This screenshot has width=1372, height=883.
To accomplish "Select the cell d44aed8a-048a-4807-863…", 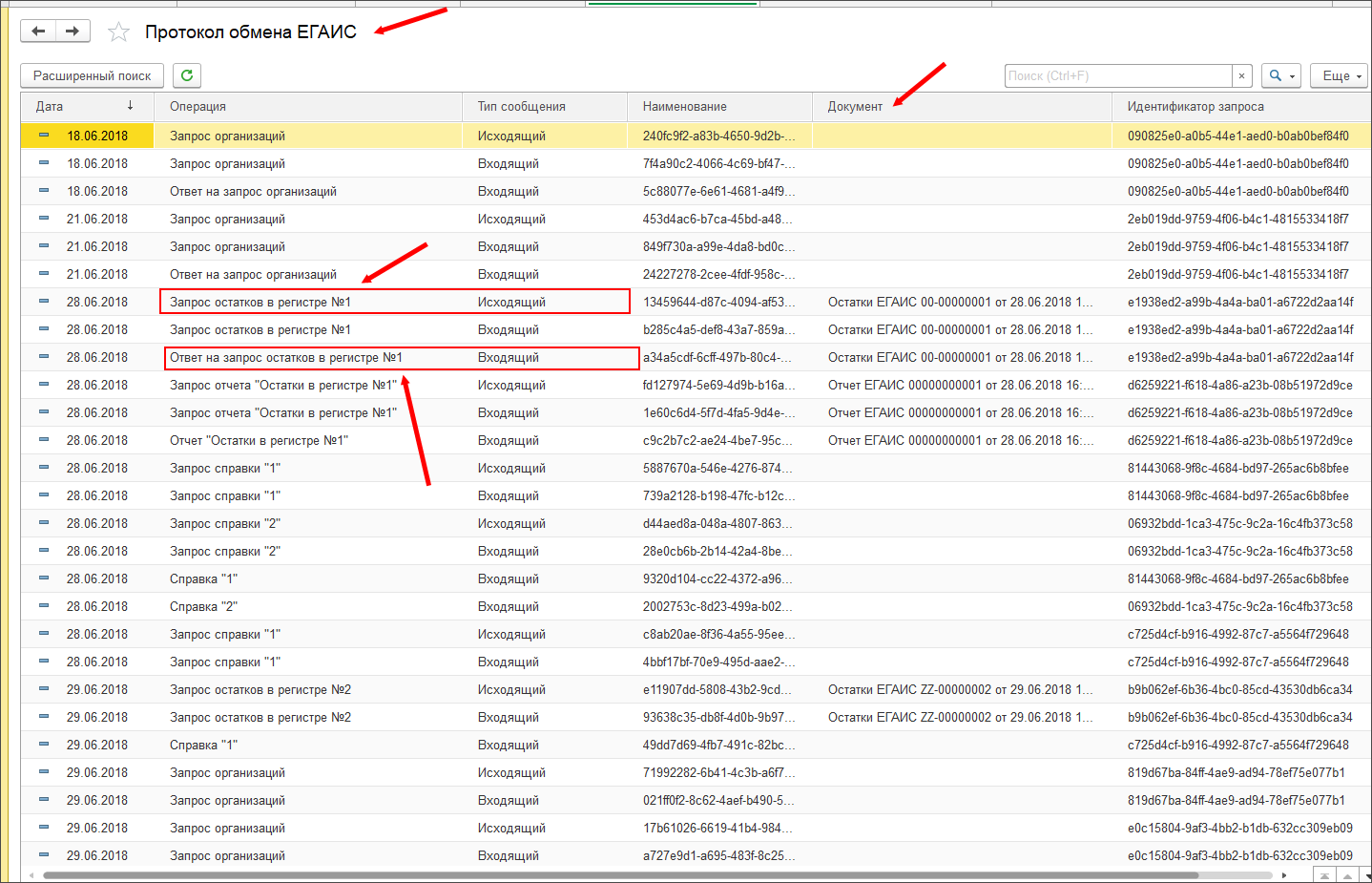I will tap(719, 523).
